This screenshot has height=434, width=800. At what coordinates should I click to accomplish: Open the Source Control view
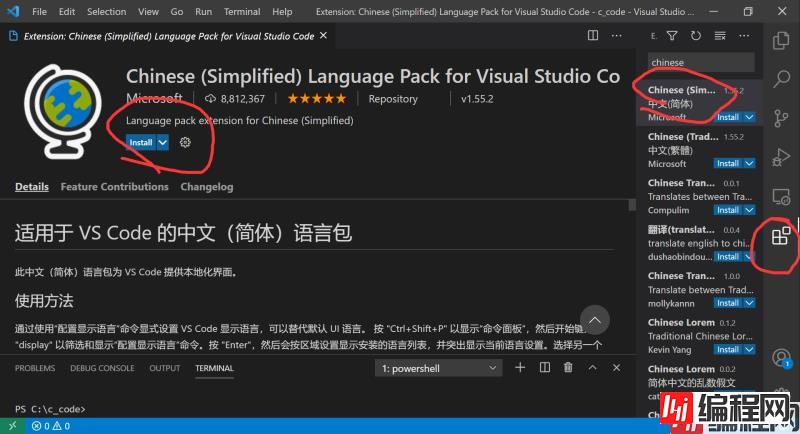click(x=781, y=118)
